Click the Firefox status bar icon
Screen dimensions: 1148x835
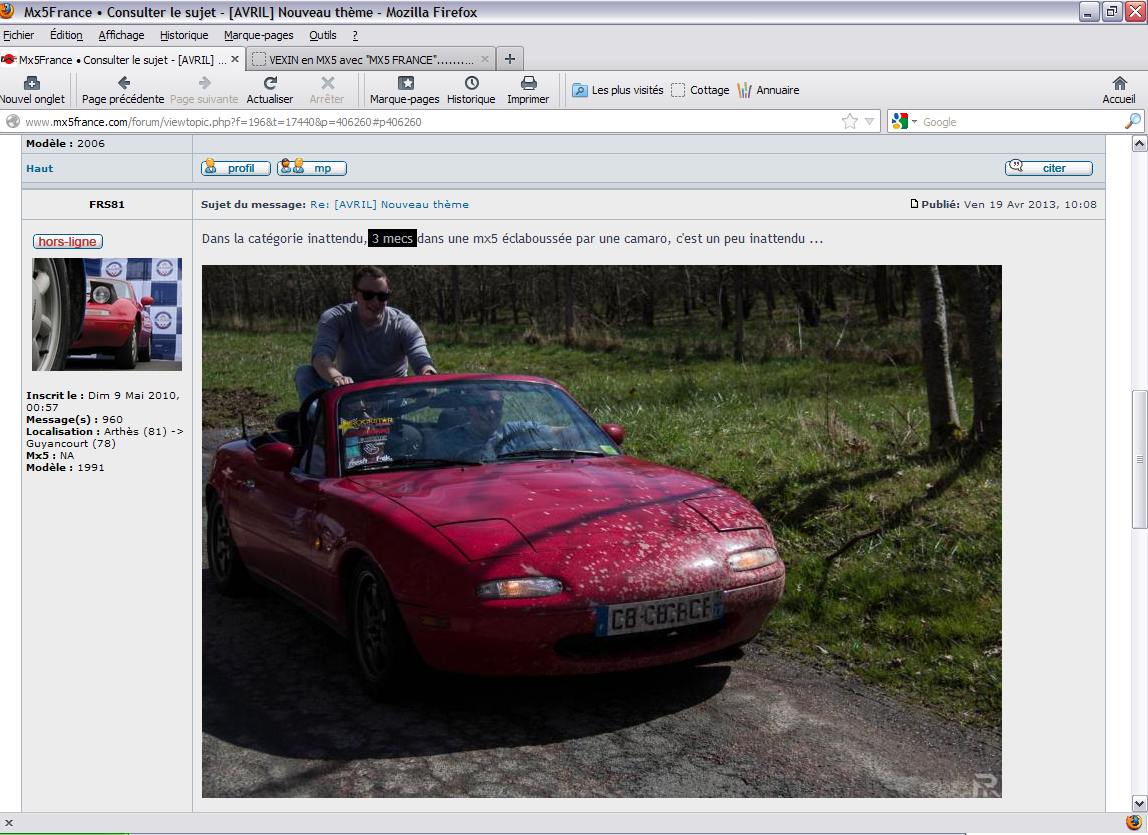point(1134,823)
